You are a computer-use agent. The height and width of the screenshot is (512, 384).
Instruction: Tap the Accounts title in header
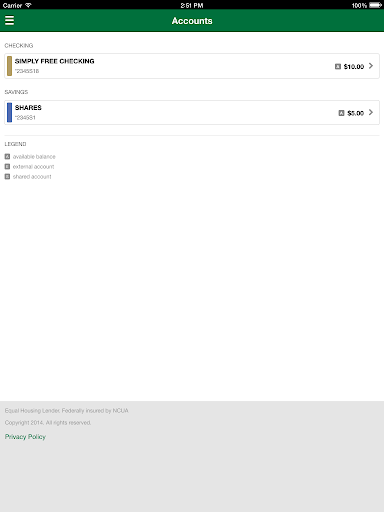[192, 21]
